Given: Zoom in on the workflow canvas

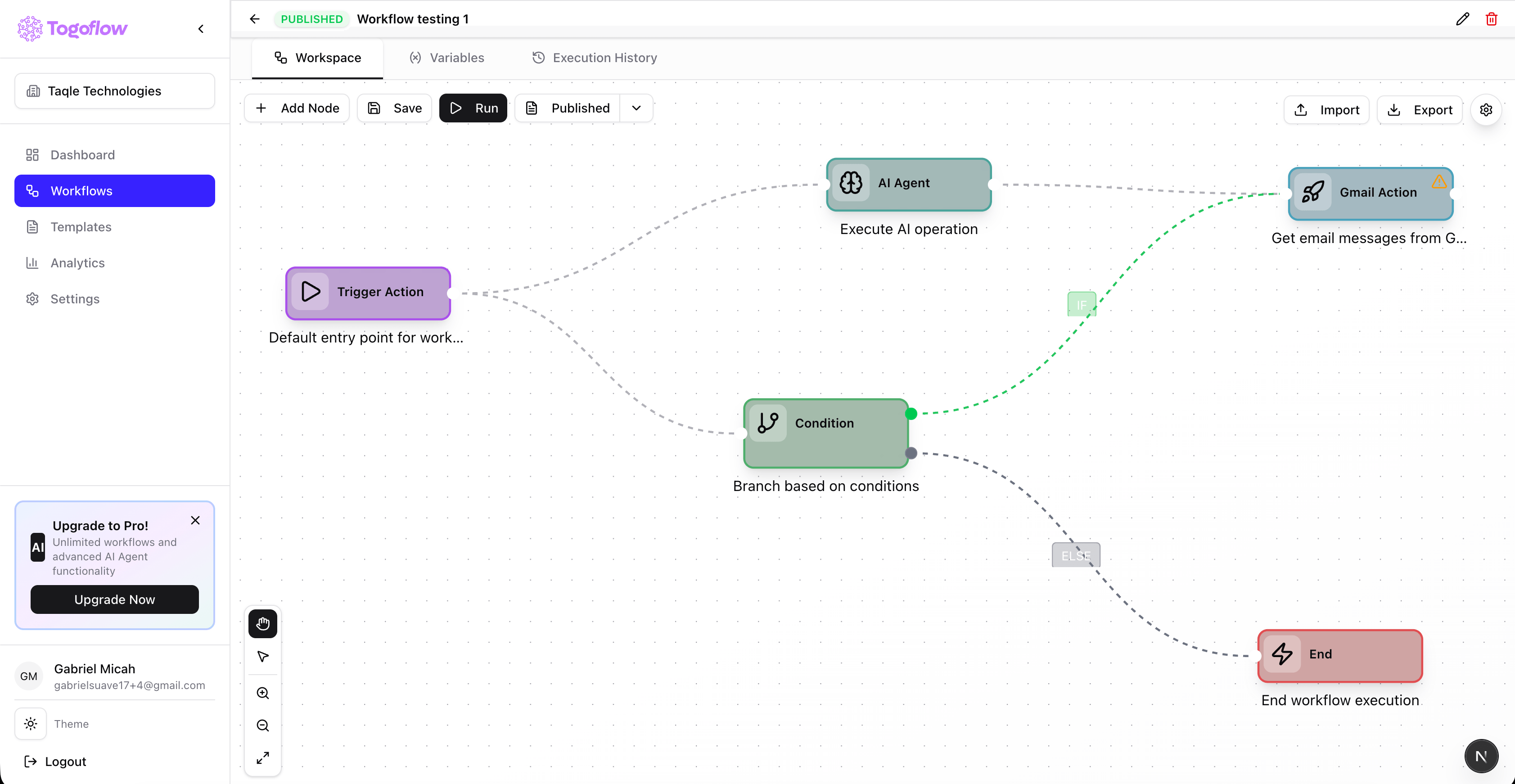Looking at the screenshot, I should [263, 694].
